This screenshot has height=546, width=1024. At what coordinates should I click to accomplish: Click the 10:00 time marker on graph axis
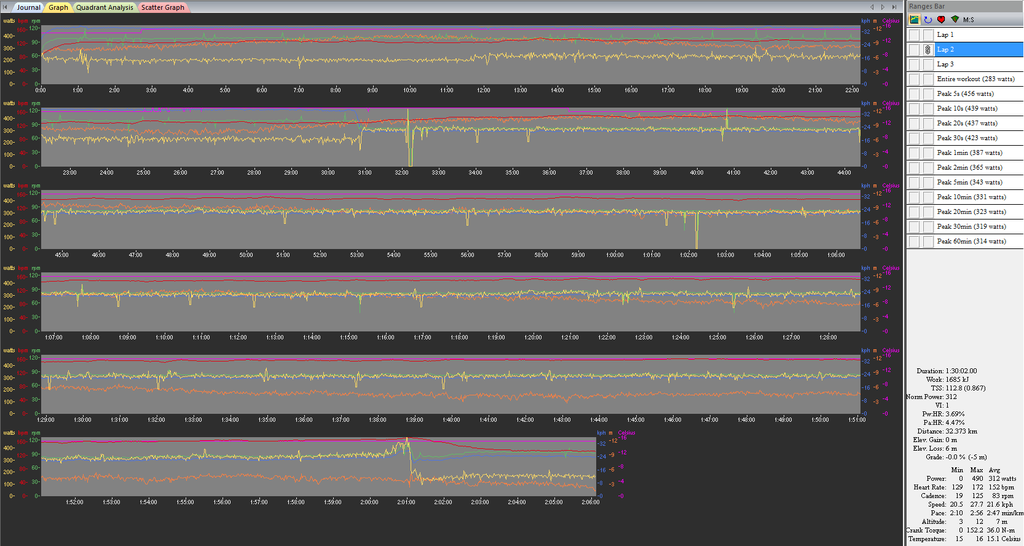[409, 90]
